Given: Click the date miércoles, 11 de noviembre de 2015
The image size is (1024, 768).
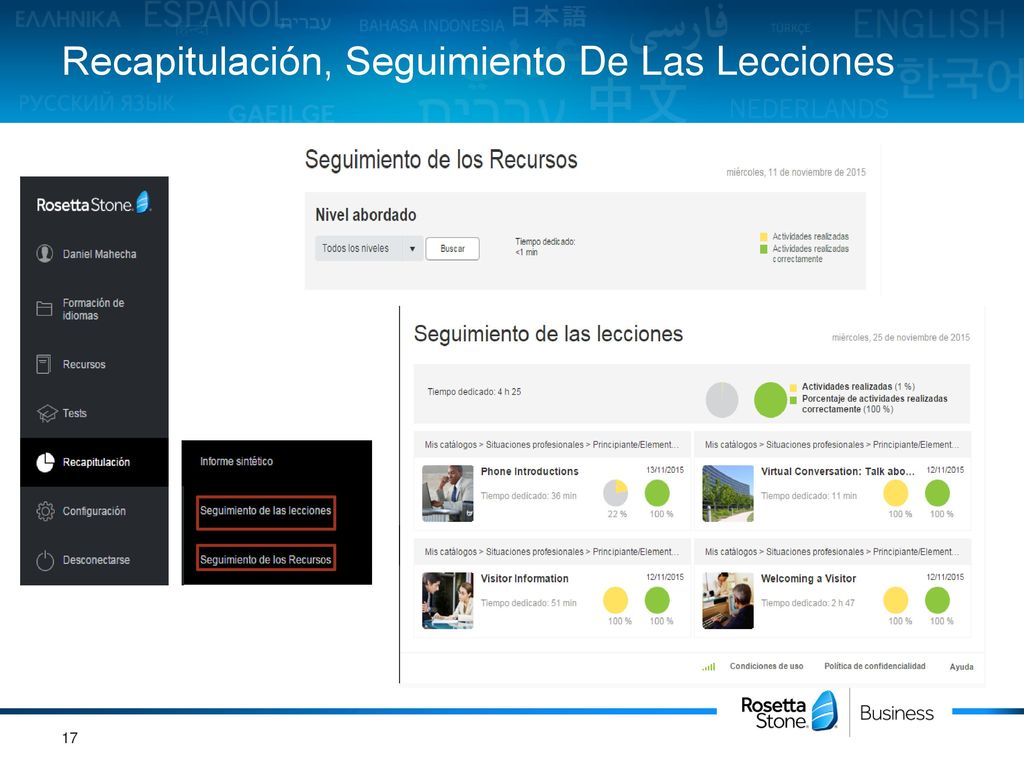Looking at the screenshot, I should click(796, 172).
